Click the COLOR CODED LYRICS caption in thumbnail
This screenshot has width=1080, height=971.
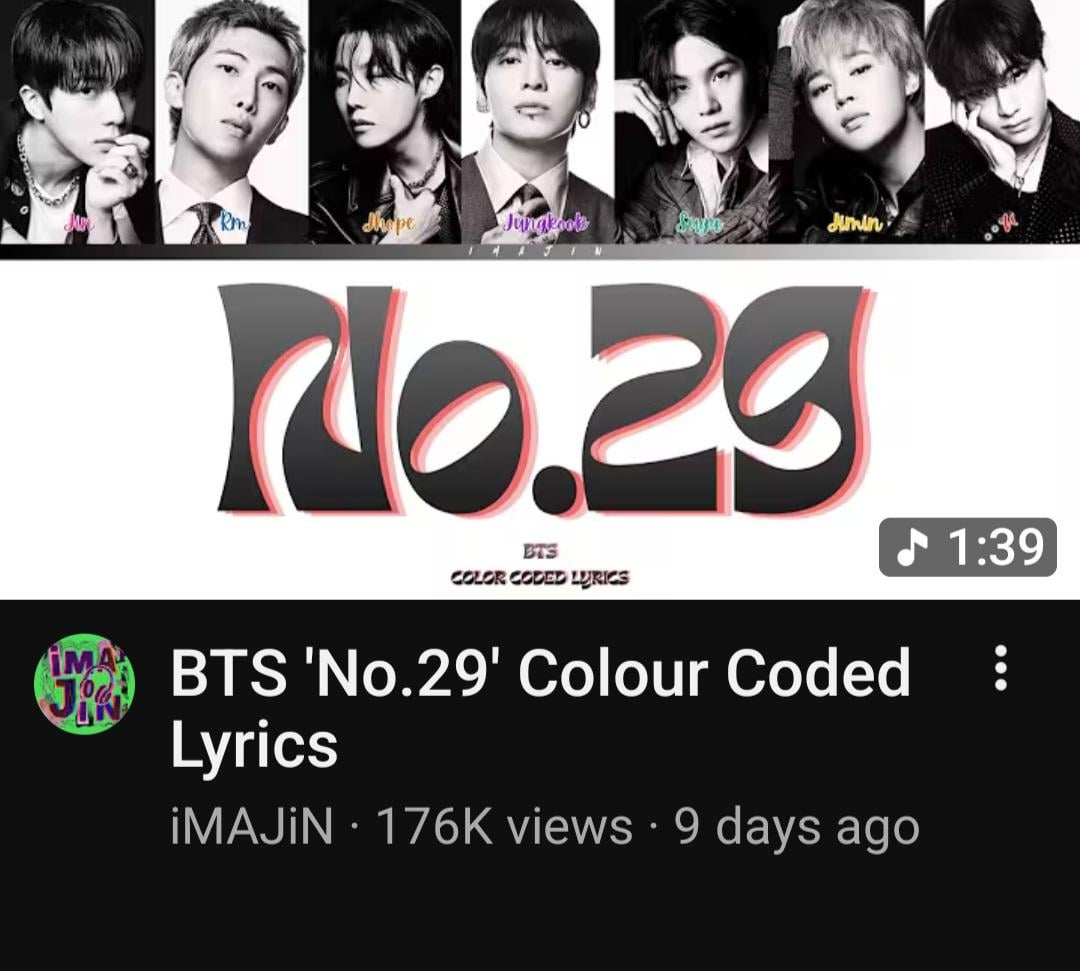[x=539, y=577]
